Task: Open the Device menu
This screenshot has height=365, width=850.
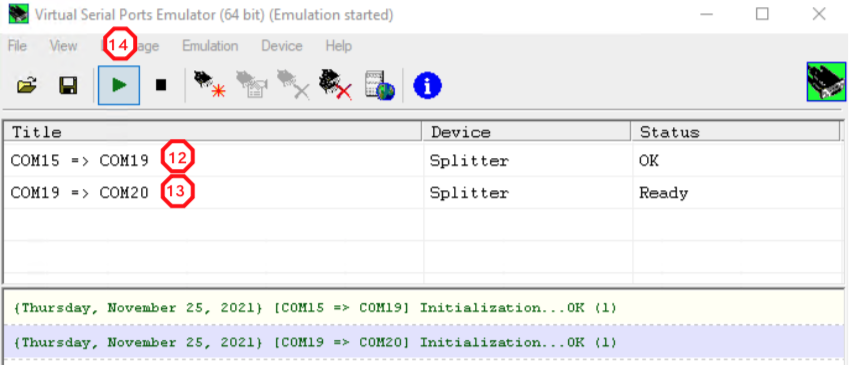Action: click(282, 46)
